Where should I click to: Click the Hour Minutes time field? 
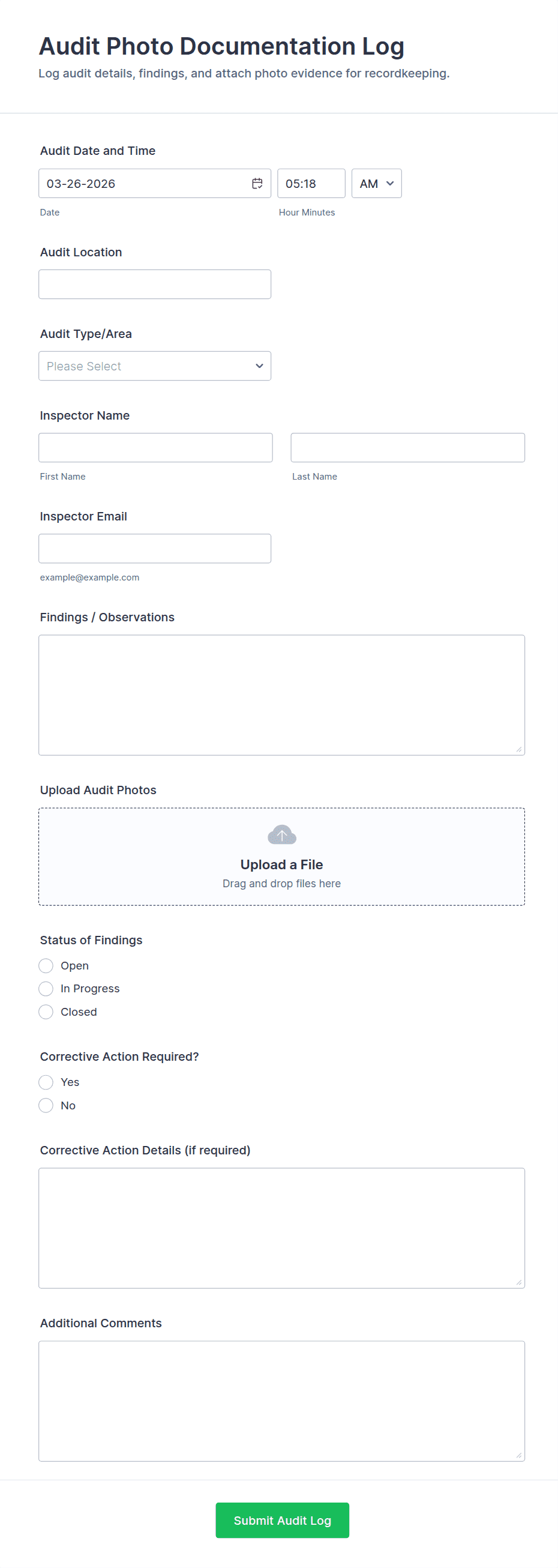[311, 183]
